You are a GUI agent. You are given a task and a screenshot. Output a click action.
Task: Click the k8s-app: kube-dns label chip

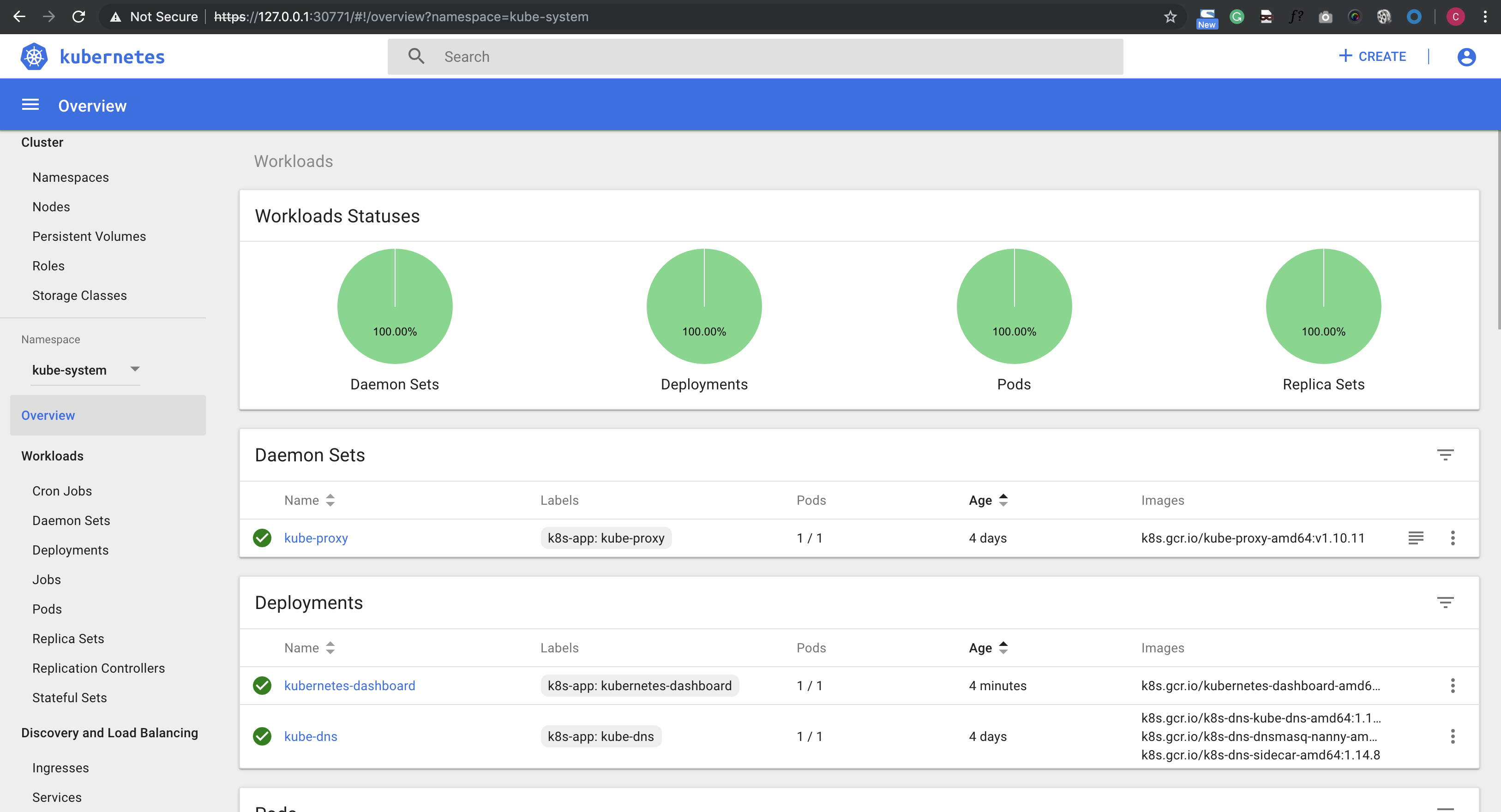point(601,736)
